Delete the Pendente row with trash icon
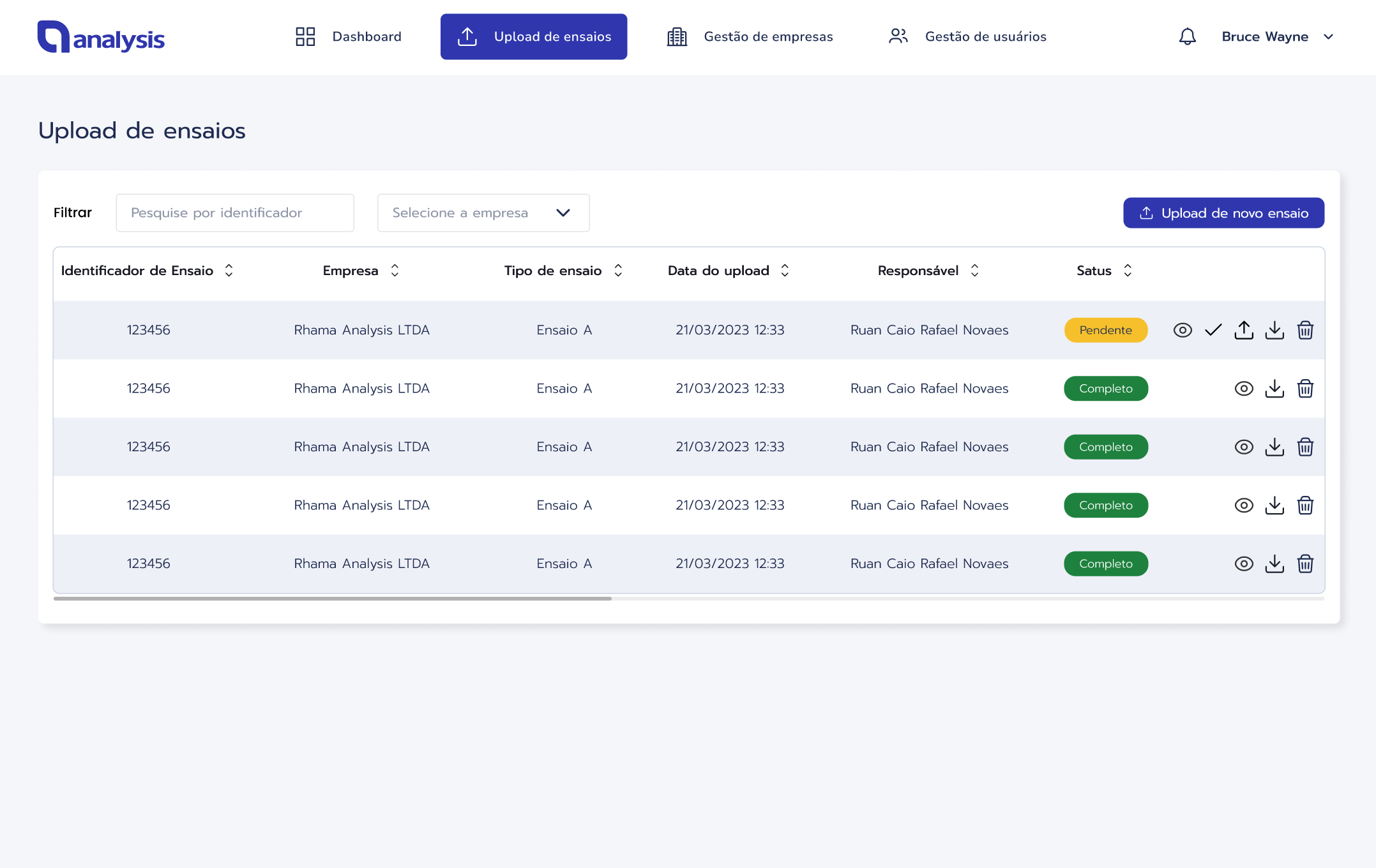Viewport: 1376px width, 868px height. (1305, 330)
